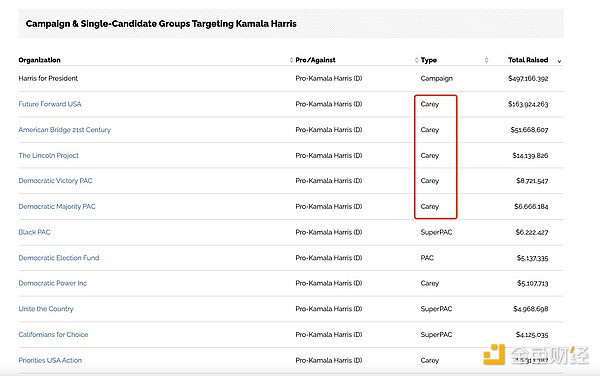
Task: Open the Unite the Country link
Action: [x=46, y=309]
